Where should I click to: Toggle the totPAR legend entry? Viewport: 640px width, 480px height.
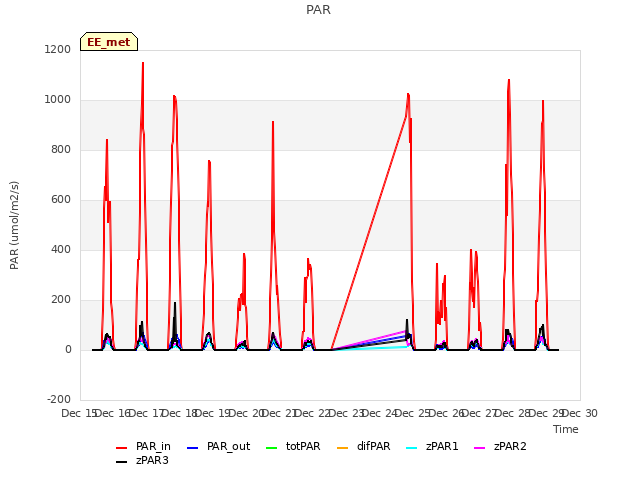click(x=293, y=447)
